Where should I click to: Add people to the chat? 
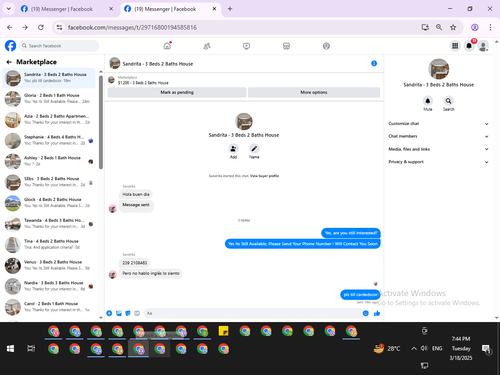tap(233, 149)
